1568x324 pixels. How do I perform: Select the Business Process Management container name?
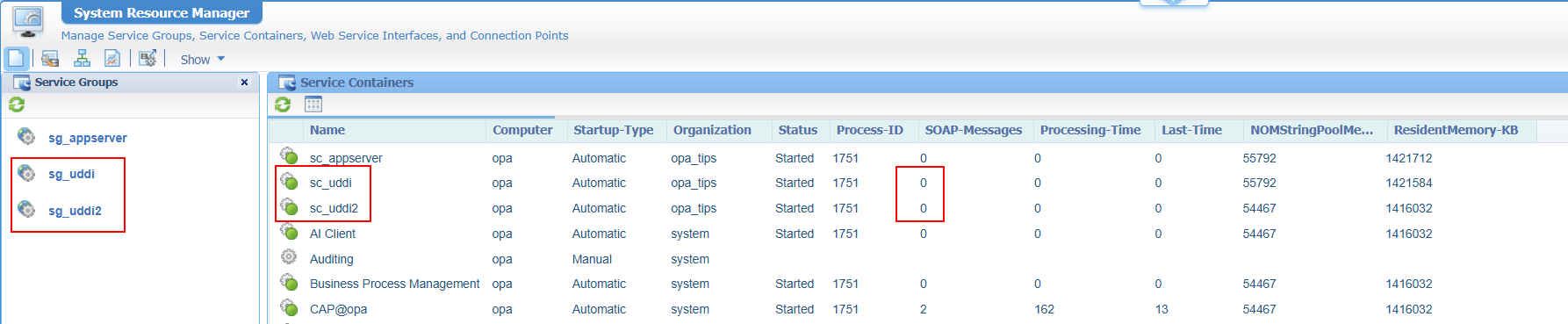coord(395,284)
